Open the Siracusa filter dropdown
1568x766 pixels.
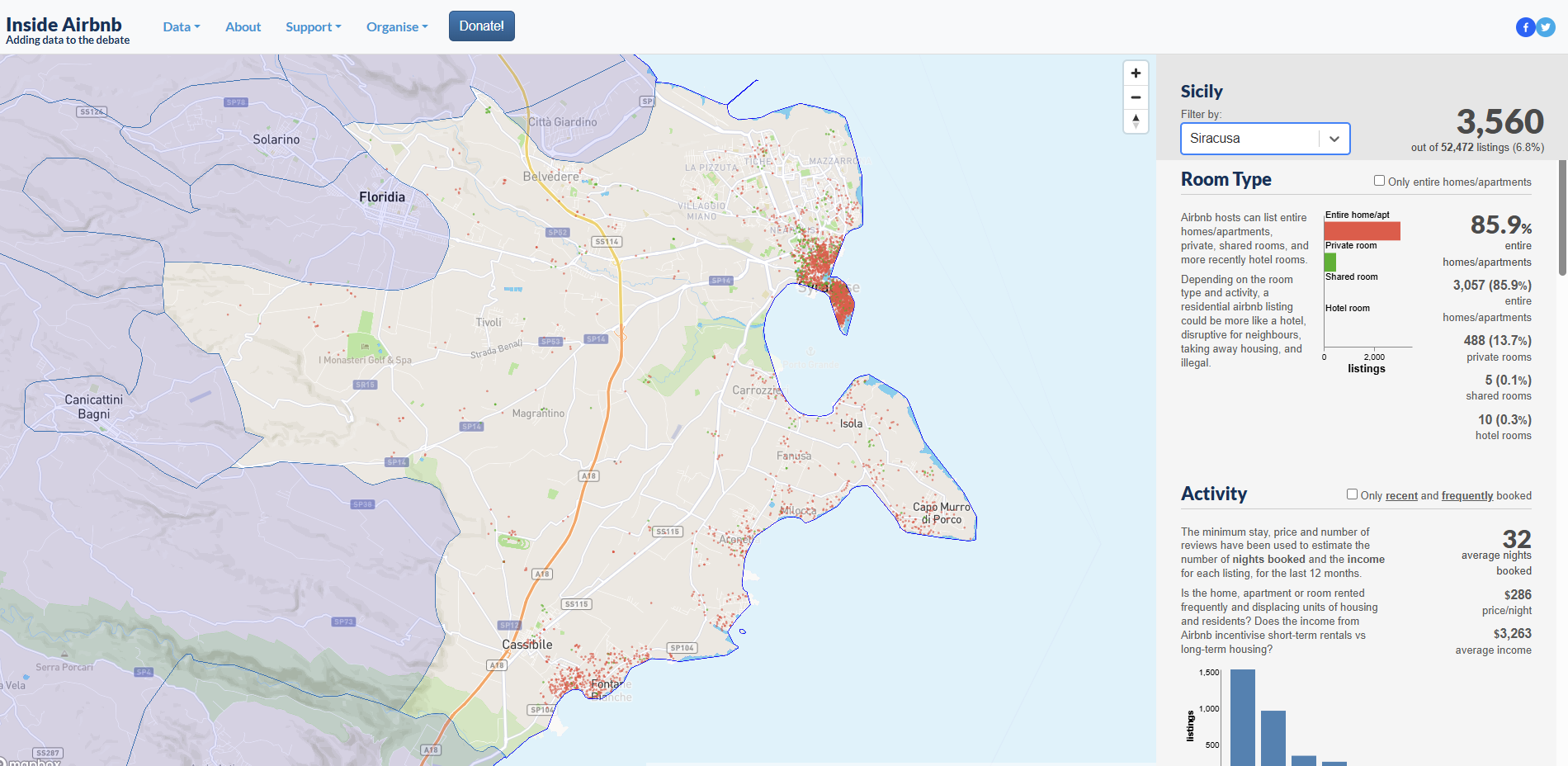click(x=1265, y=139)
